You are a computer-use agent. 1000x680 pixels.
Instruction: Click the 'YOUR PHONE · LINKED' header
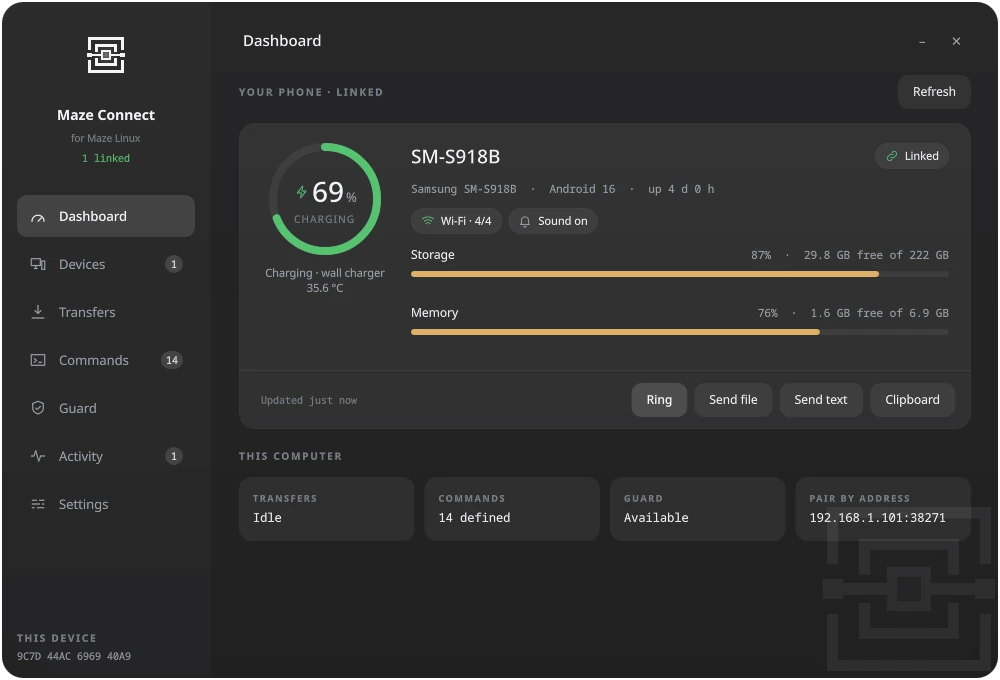[311, 92]
